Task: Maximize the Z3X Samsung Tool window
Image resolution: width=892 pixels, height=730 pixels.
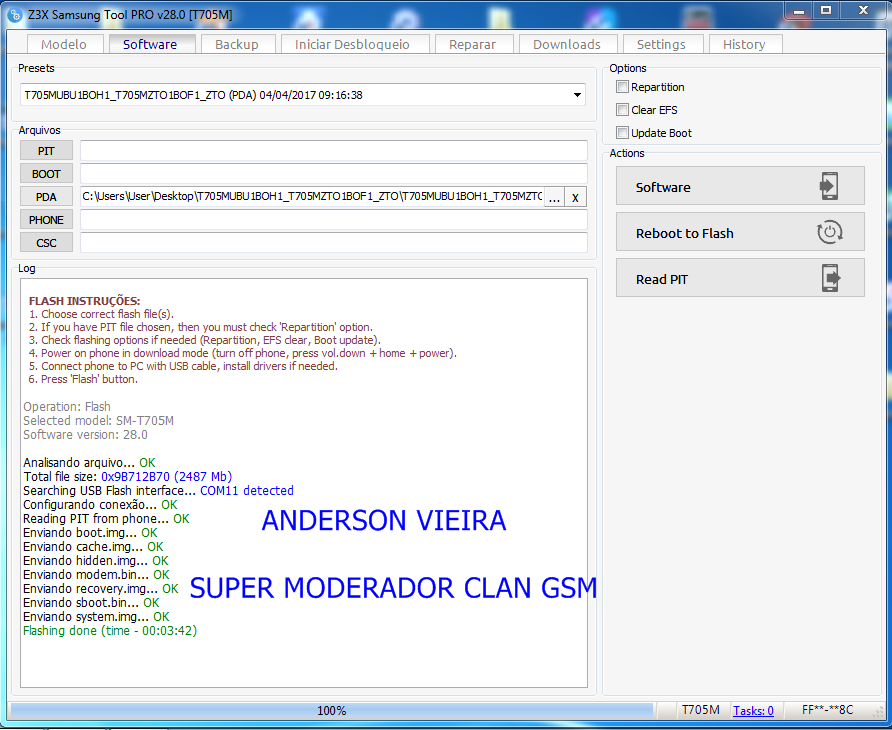Action: (x=825, y=11)
